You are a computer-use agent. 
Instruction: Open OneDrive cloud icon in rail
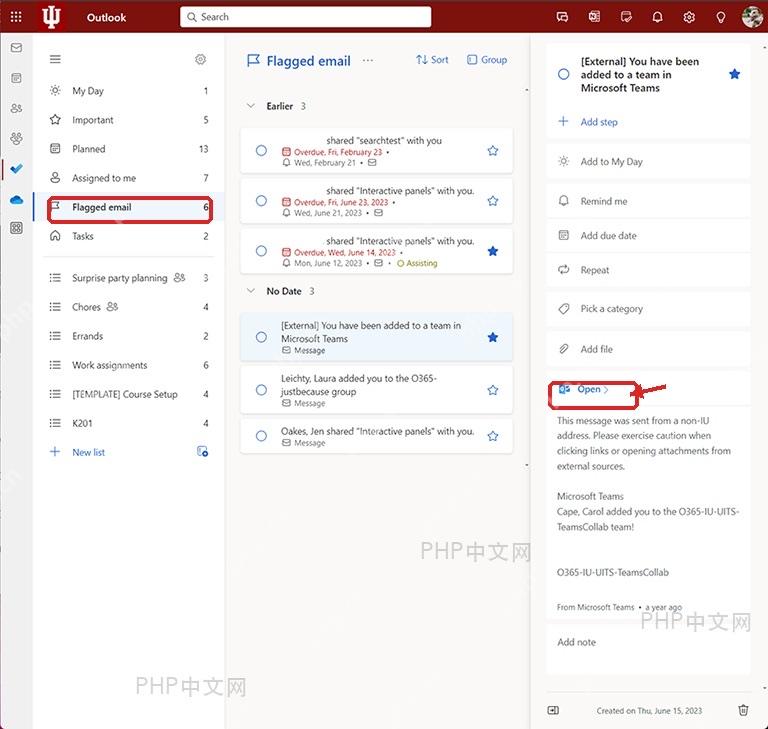point(16,199)
